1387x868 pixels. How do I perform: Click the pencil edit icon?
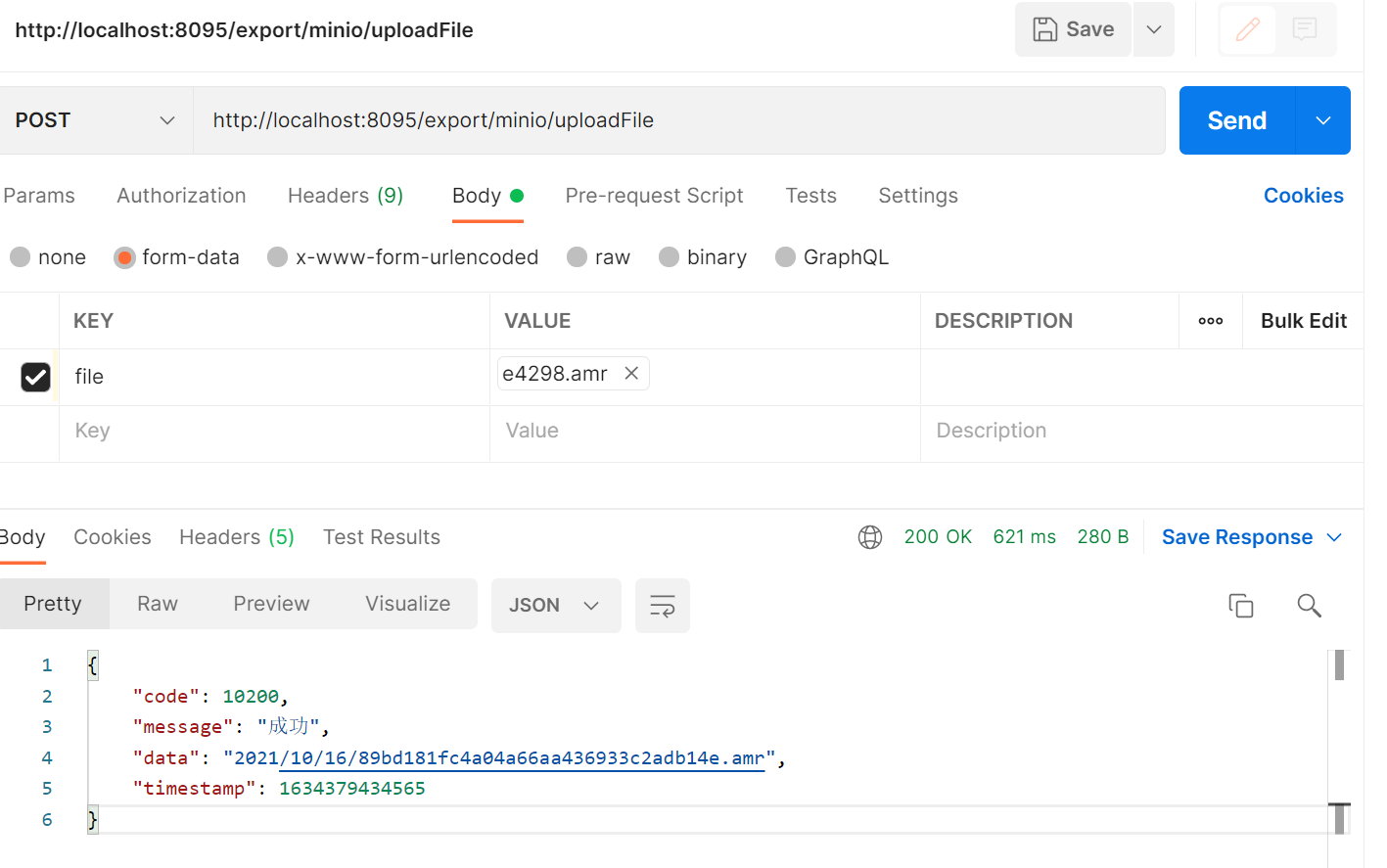pyautogui.click(x=1247, y=29)
